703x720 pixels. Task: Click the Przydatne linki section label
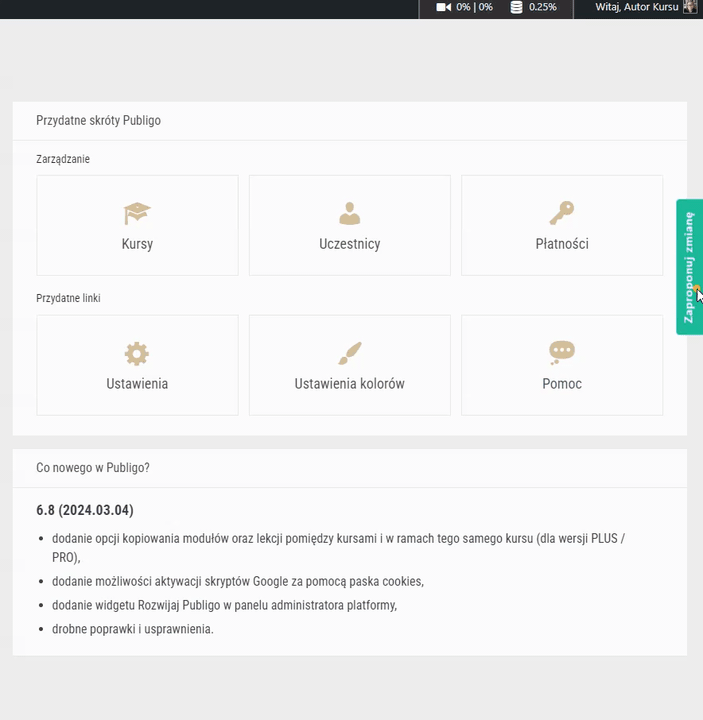point(68,298)
